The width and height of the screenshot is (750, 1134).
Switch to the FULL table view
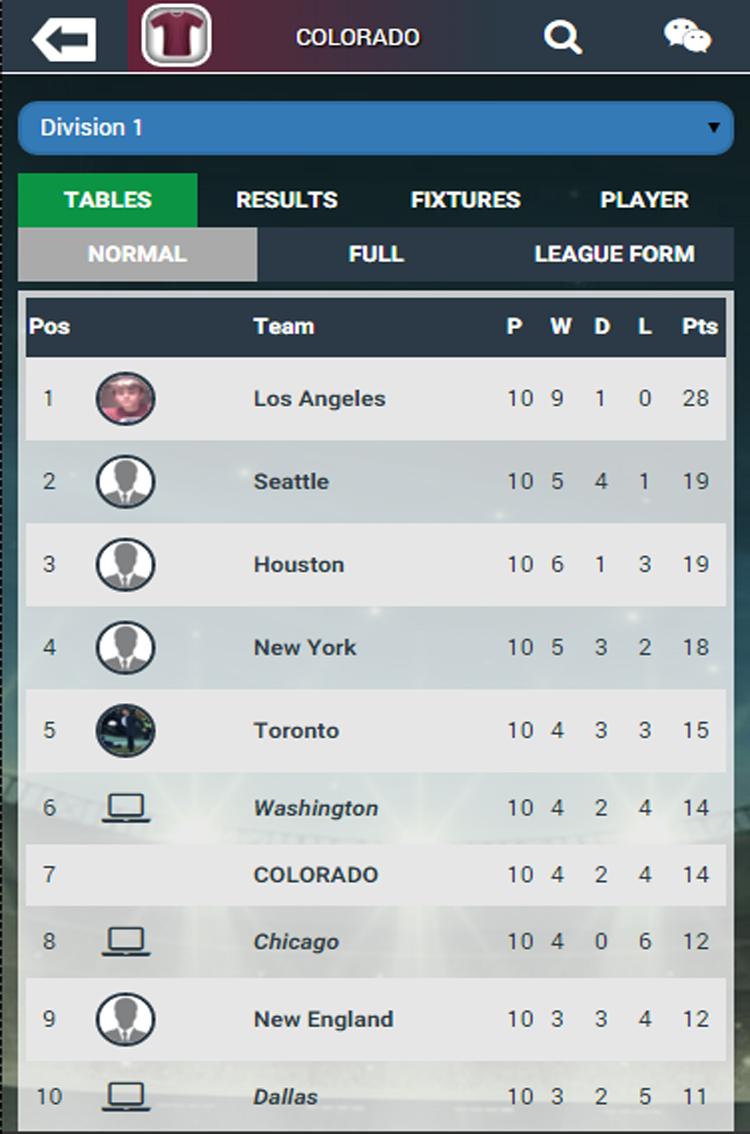(x=377, y=254)
